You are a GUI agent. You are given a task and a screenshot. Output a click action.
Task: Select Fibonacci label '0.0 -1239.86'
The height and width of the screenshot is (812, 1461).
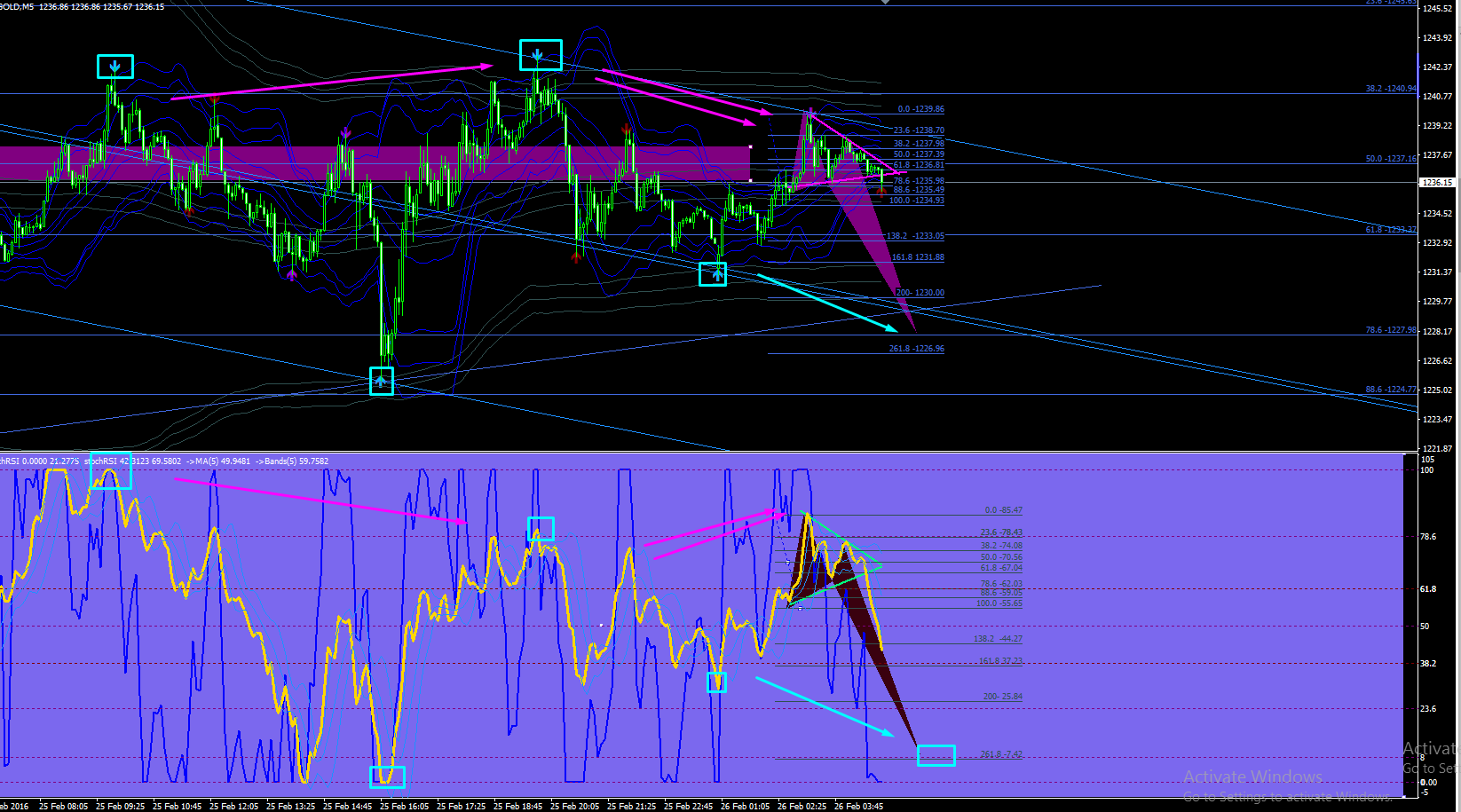tap(920, 109)
